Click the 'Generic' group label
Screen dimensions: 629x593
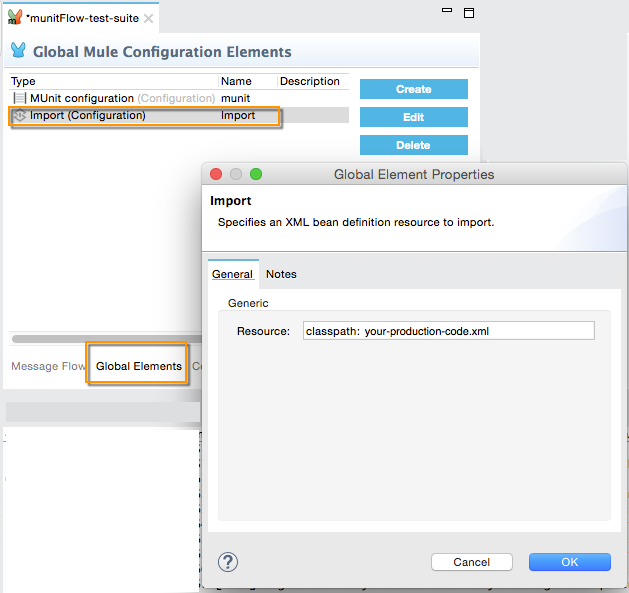[248, 303]
